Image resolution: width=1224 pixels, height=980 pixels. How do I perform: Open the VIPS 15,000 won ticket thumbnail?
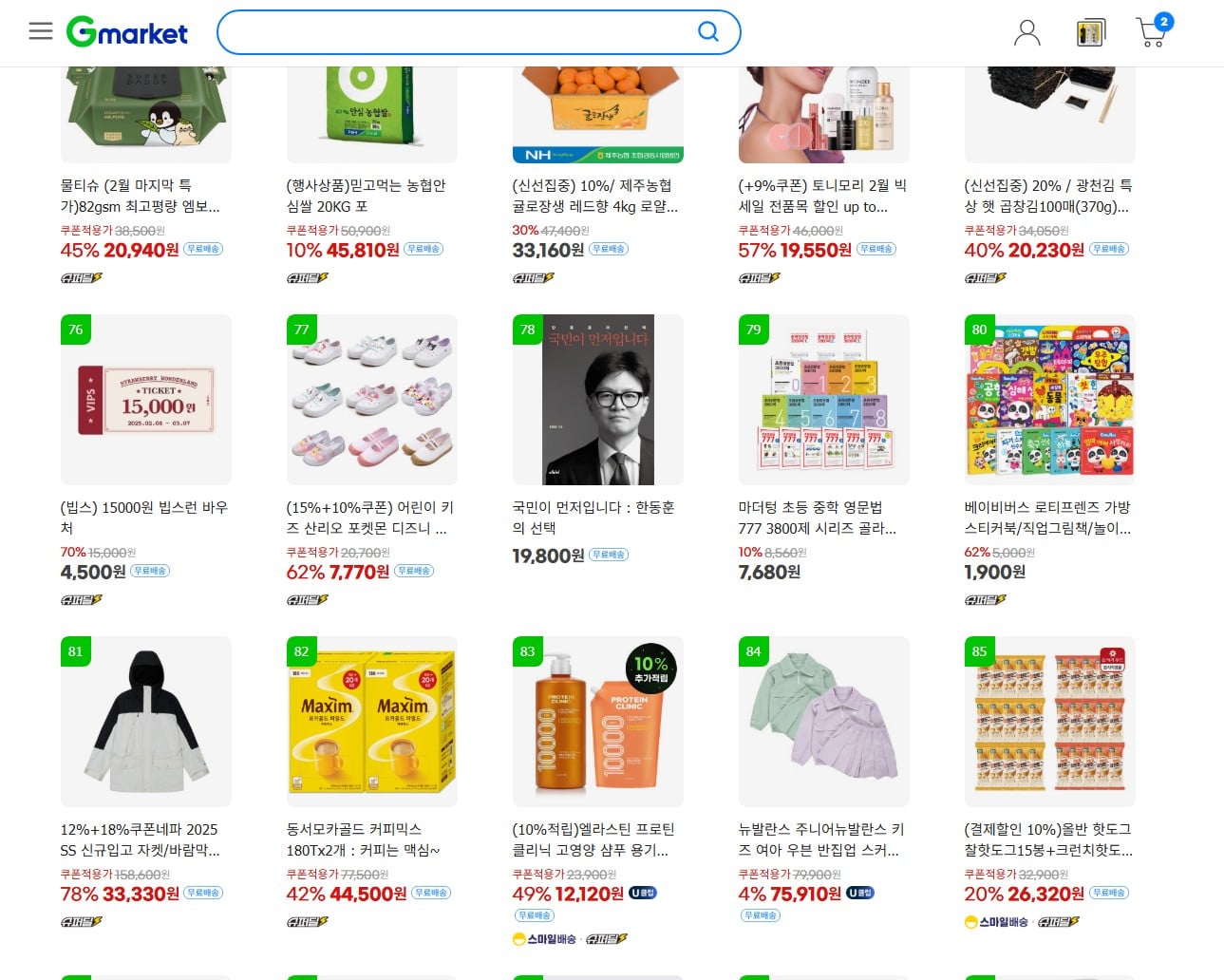coord(146,400)
